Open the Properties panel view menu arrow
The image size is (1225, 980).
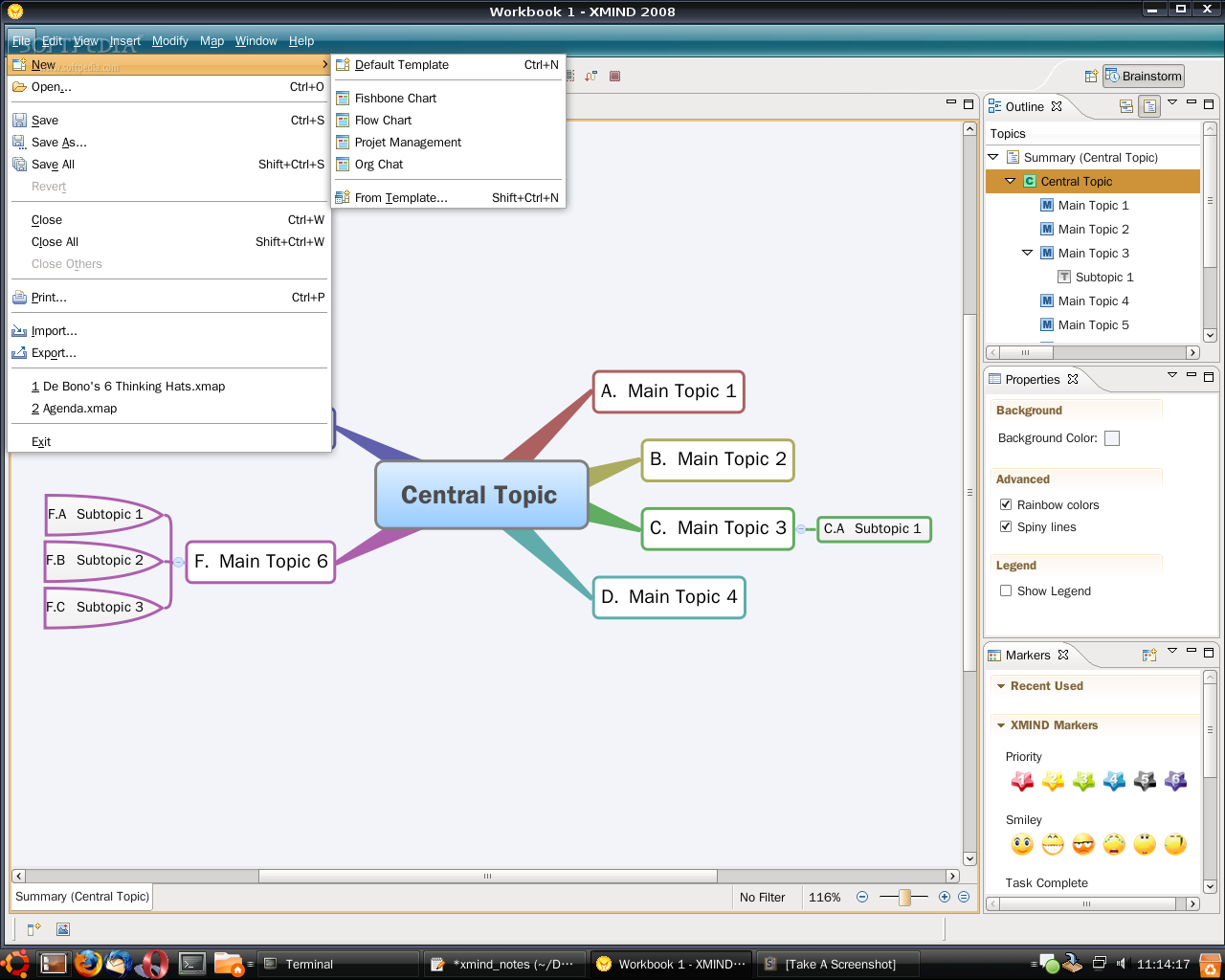[1172, 375]
